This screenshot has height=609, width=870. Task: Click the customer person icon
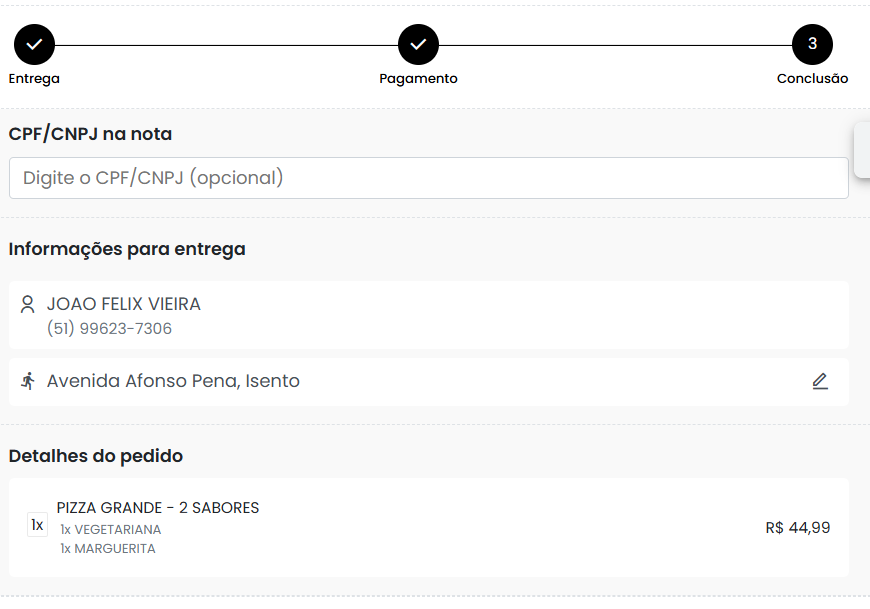(x=28, y=304)
